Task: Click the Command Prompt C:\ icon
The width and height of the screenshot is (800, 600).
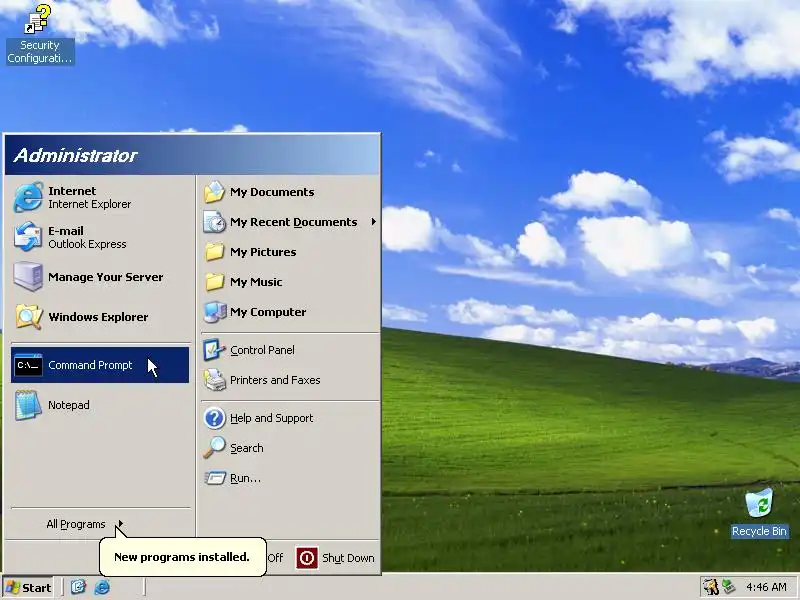Action: (28, 365)
